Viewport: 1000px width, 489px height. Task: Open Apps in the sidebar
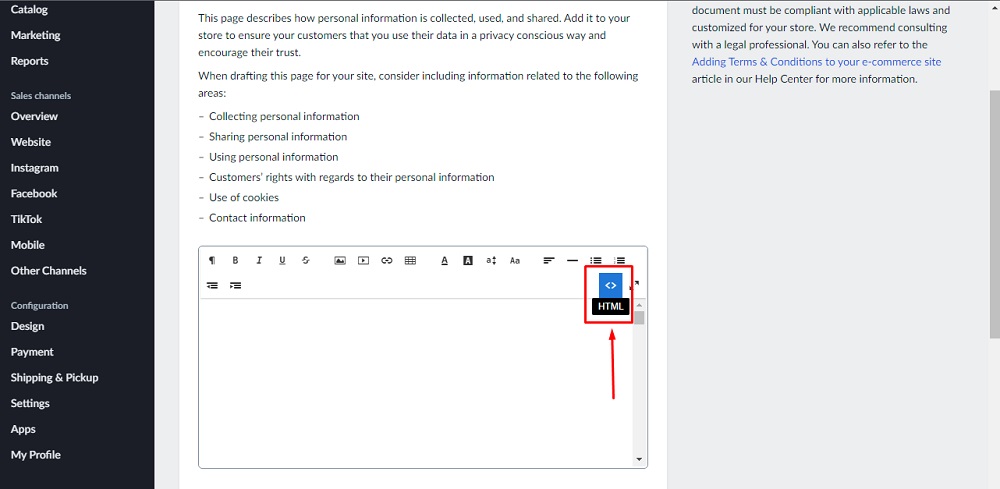point(23,429)
